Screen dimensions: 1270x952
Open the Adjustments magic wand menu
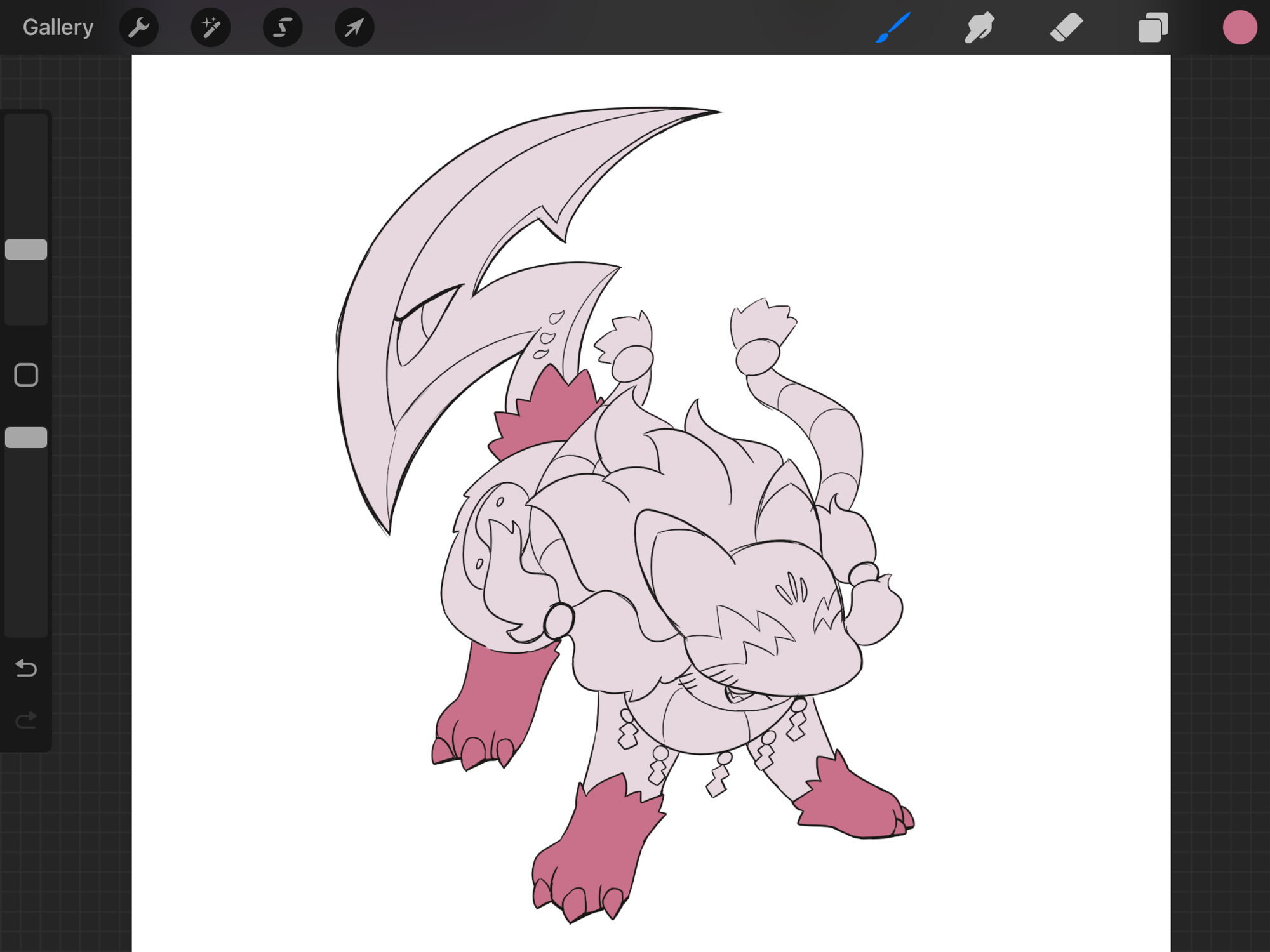point(210,27)
